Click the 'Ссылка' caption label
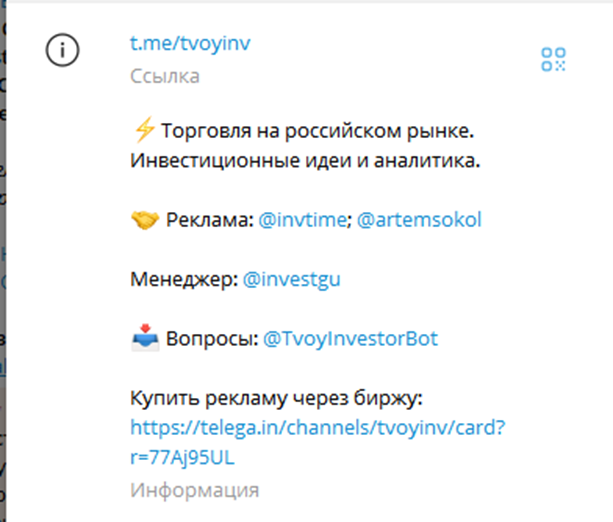The image size is (613, 522). [165, 76]
